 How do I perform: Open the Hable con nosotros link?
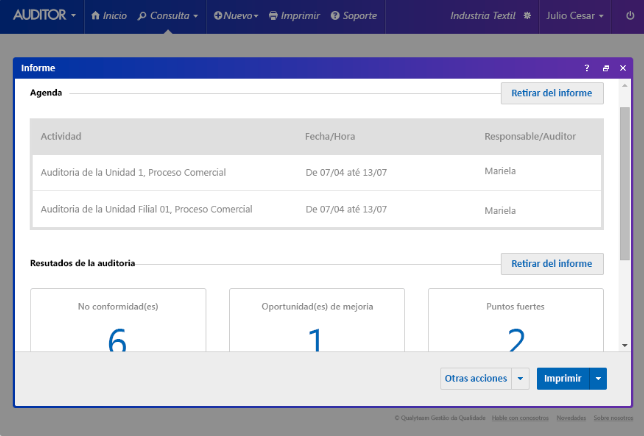point(520,418)
